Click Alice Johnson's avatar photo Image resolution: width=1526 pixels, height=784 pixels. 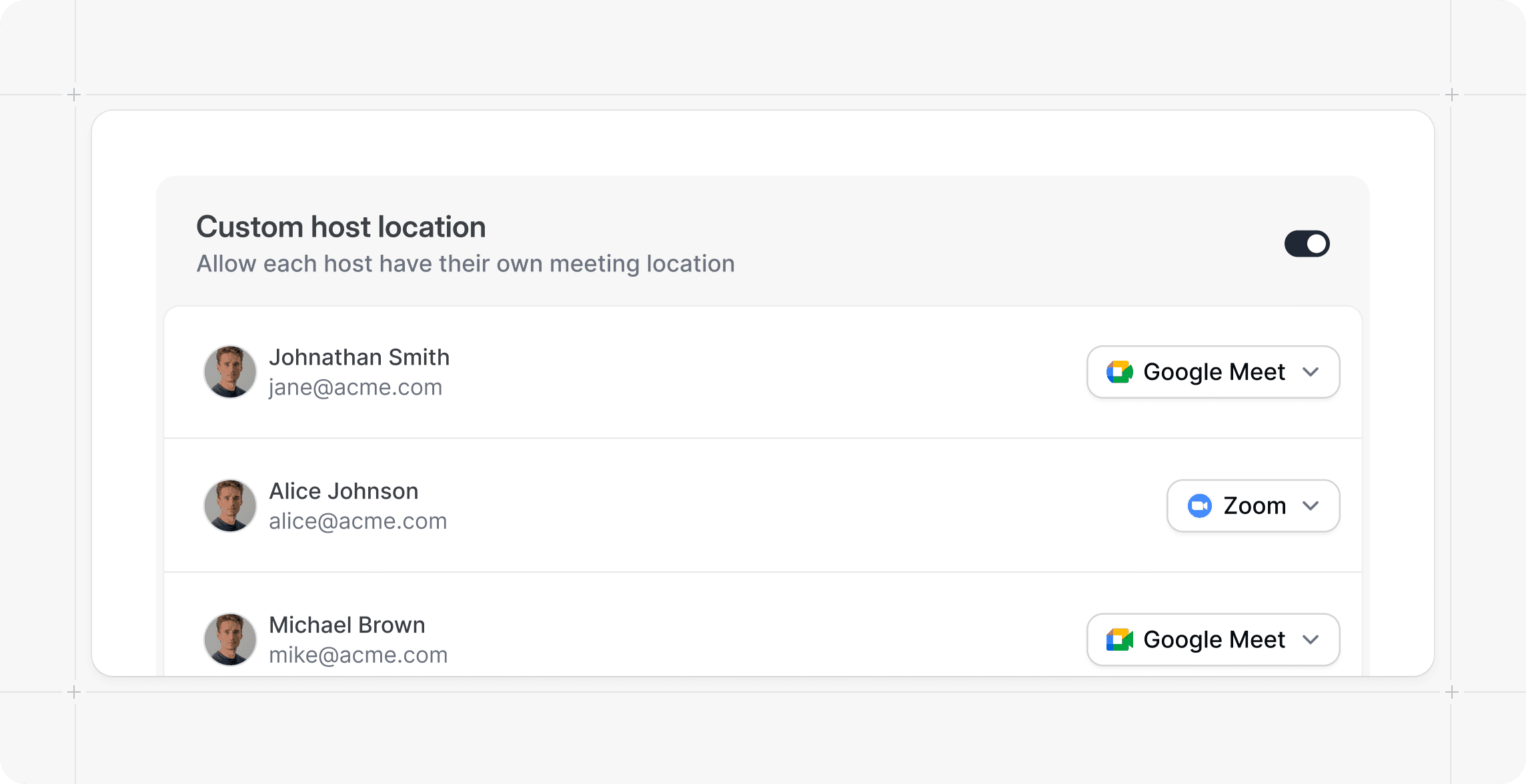pyautogui.click(x=230, y=506)
